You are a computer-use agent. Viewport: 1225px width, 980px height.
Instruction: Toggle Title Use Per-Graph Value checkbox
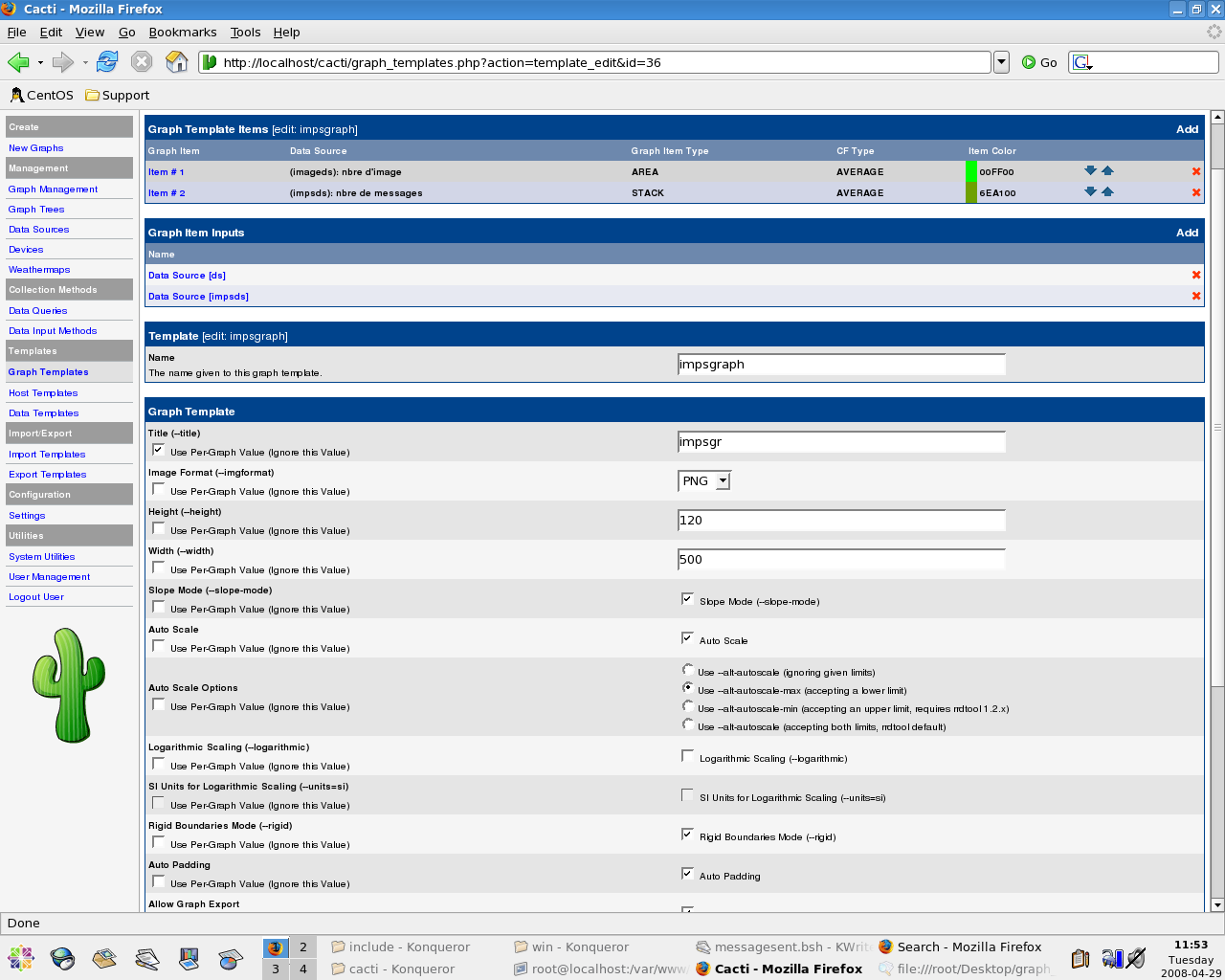(x=159, y=450)
